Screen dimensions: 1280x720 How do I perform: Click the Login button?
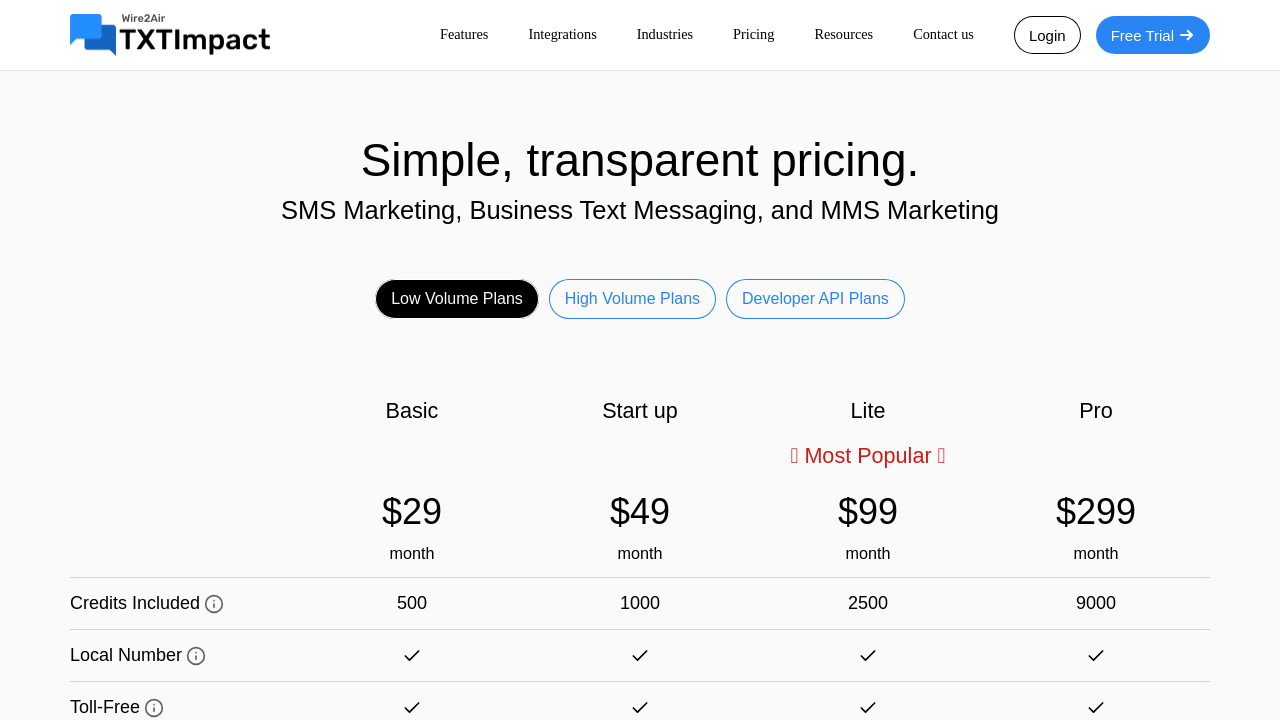tap(1047, 35)
